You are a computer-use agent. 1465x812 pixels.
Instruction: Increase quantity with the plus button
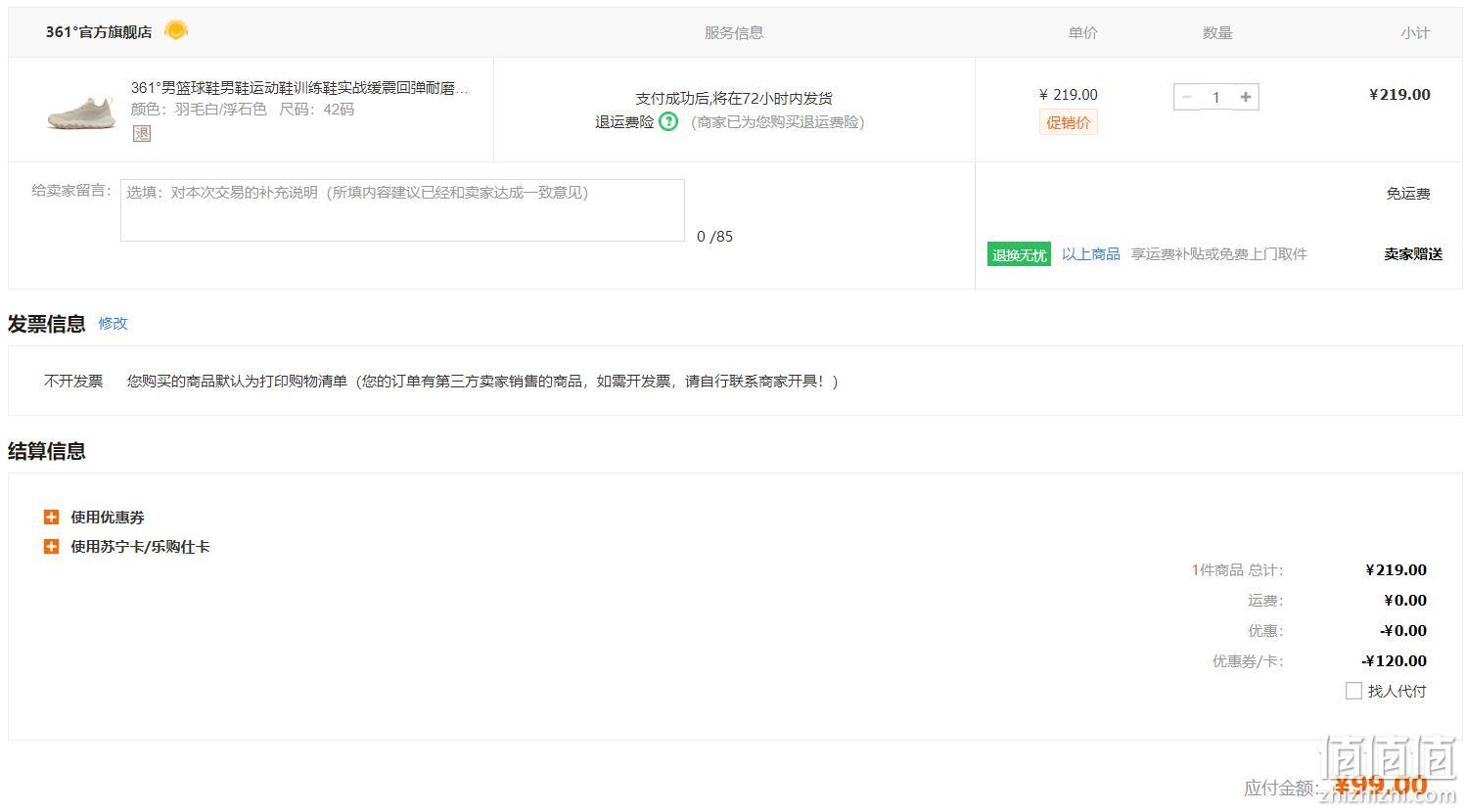(1245, 97)
